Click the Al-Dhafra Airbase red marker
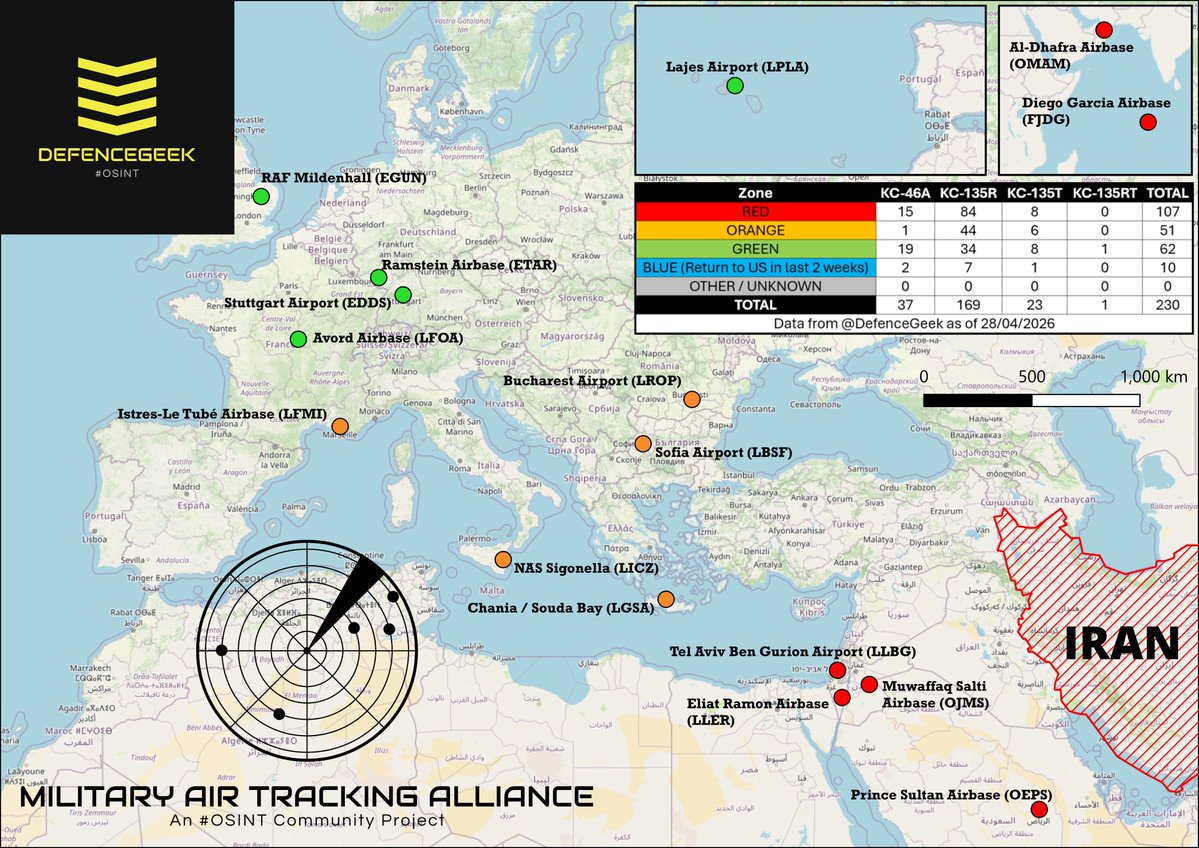 click(x=1103, y=30)
